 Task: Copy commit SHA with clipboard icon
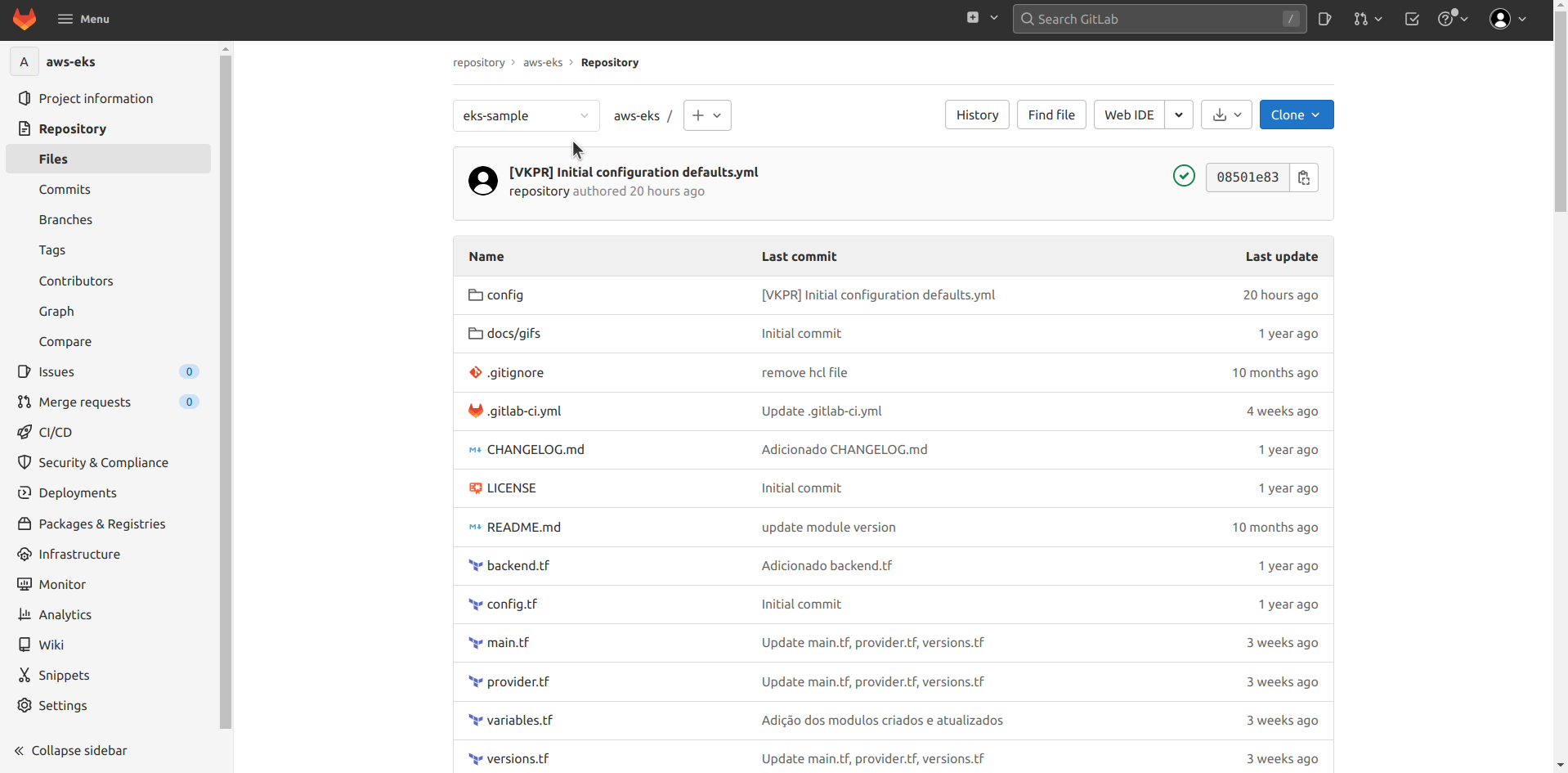[x=1304, y=178]
